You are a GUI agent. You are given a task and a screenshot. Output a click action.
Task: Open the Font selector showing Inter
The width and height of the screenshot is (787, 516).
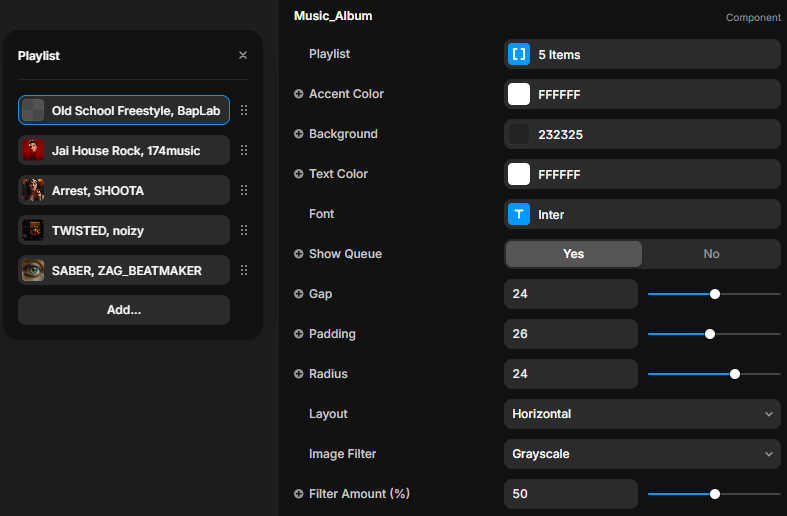pyautogui.click(x=642, y=214)
